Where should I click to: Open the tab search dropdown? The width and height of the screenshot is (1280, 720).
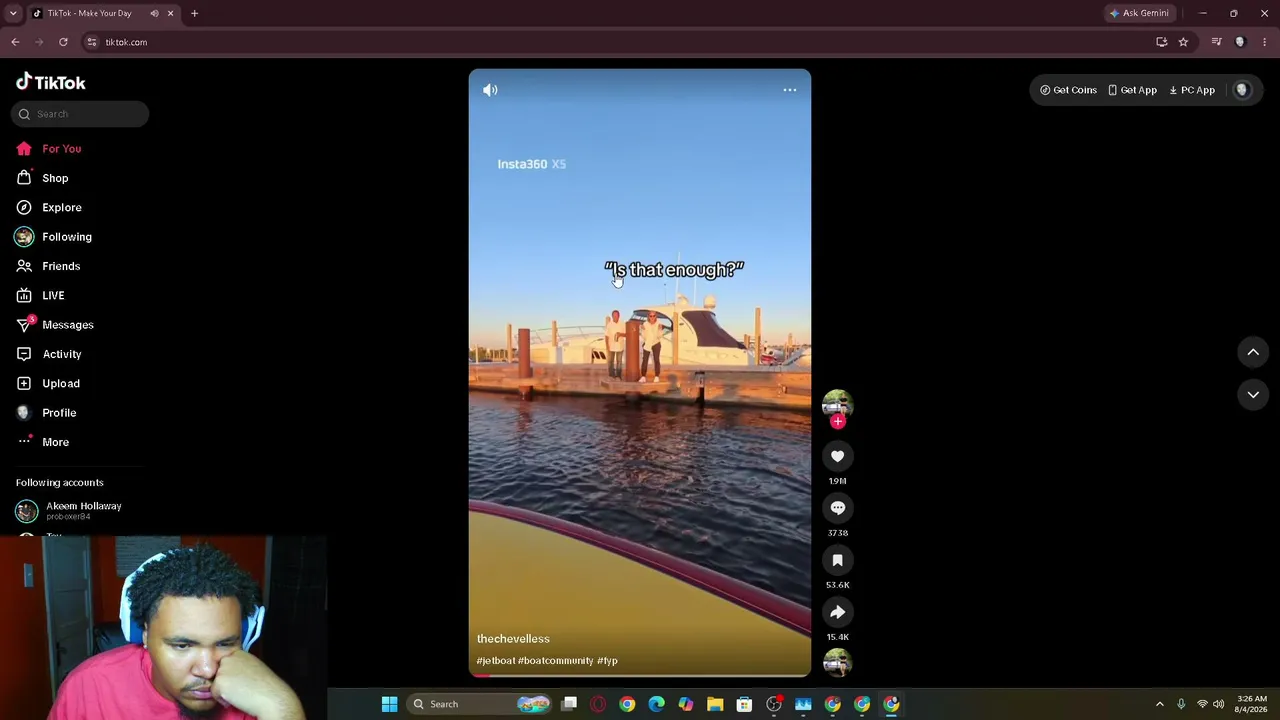pos(13,13)
